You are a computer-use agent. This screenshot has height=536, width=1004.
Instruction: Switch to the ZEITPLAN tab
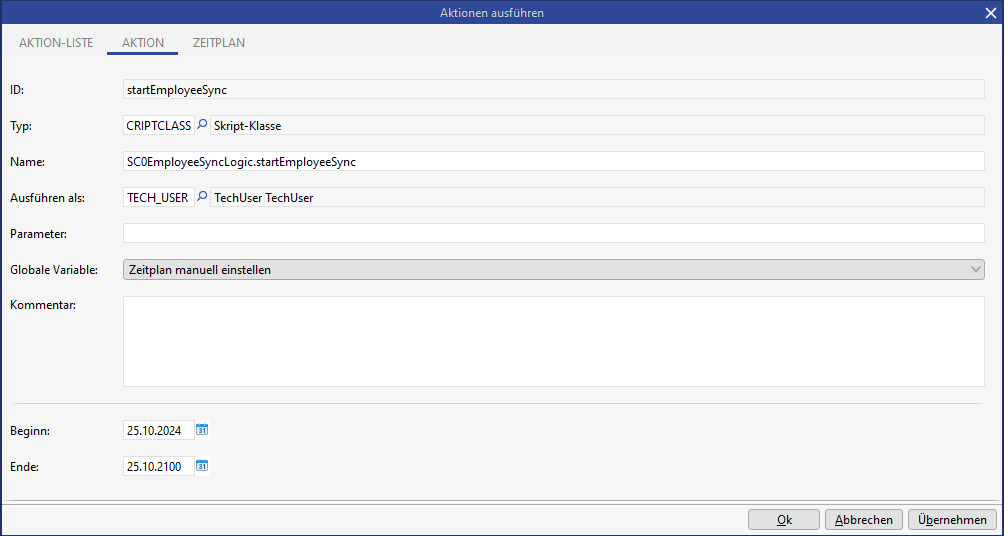pos(219,43)
